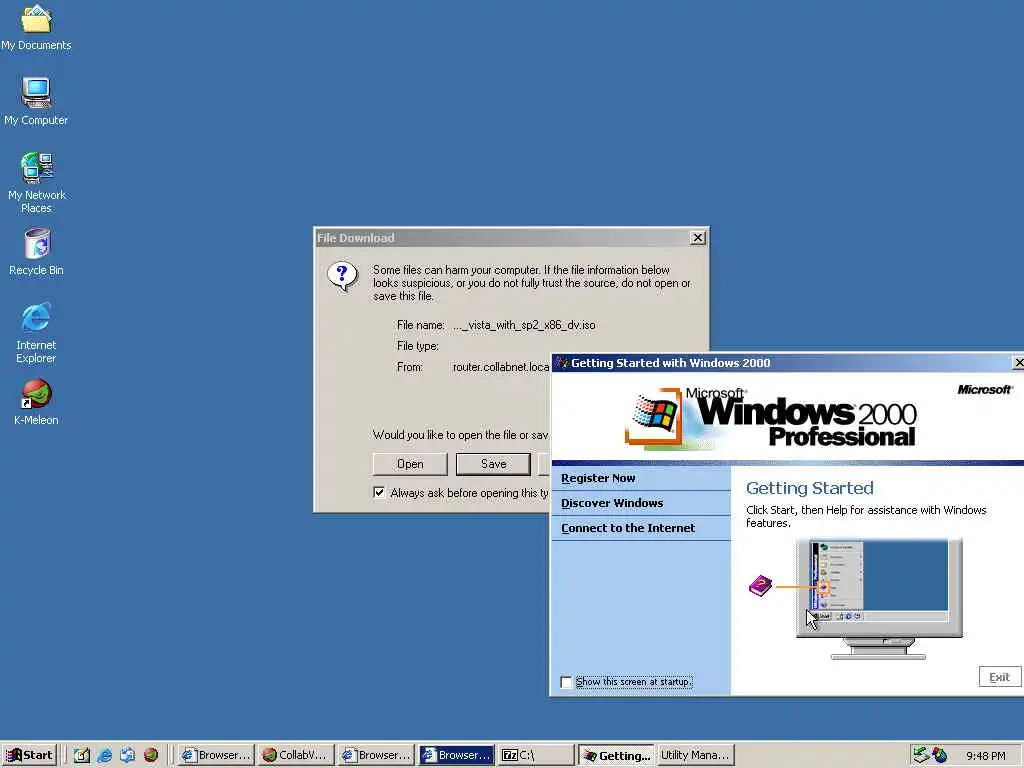This screenshot has width=1024, height=768.
Task: Click Exit in the Getting Started window
Action: coord(1000,677)
